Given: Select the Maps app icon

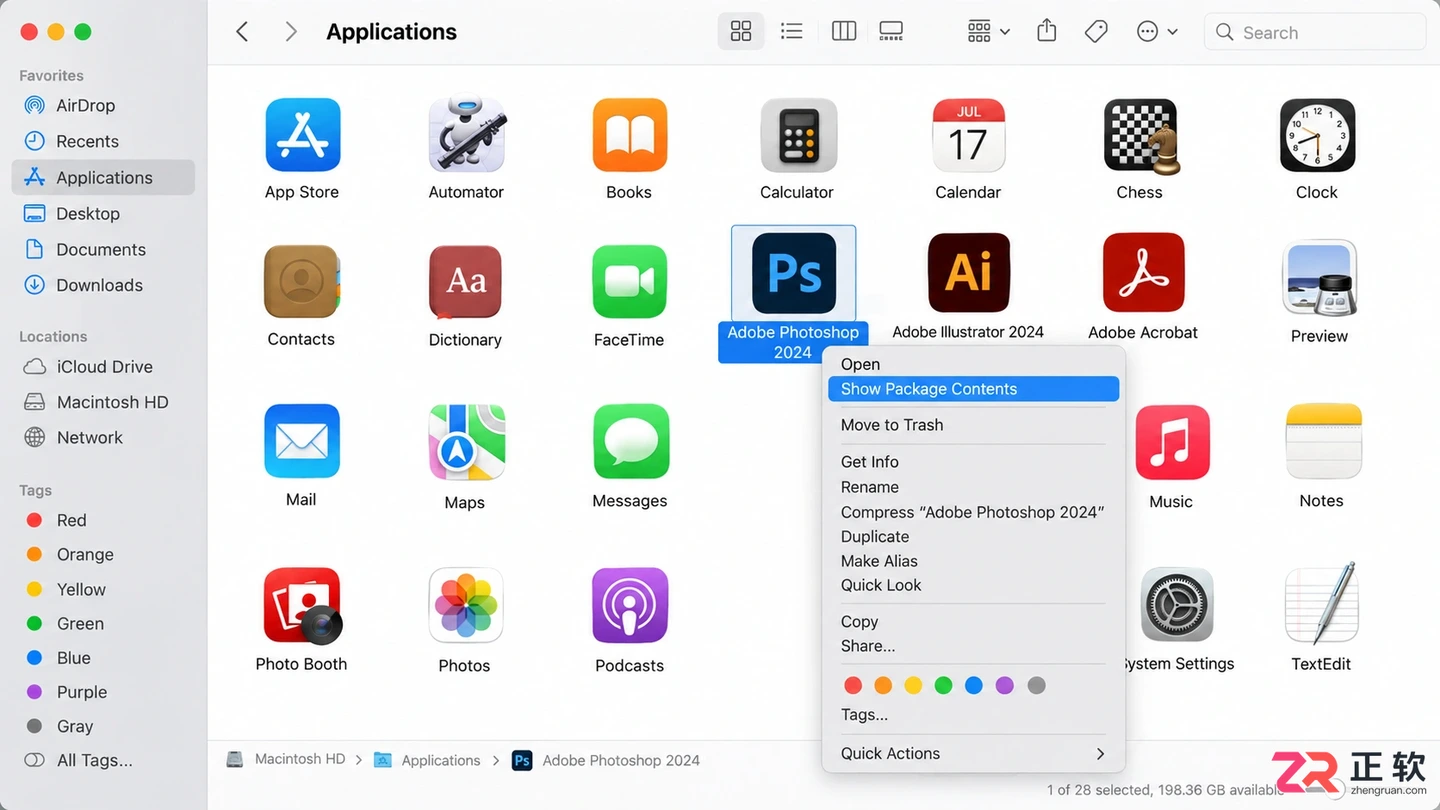Looking at the screenshot, I should coord(465,442).
